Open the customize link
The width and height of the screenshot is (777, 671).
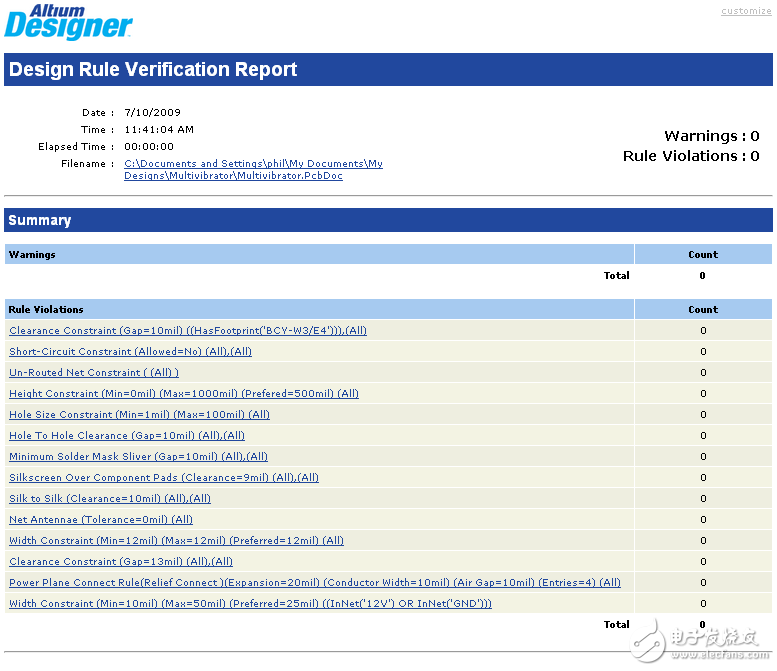pos(746,11)
